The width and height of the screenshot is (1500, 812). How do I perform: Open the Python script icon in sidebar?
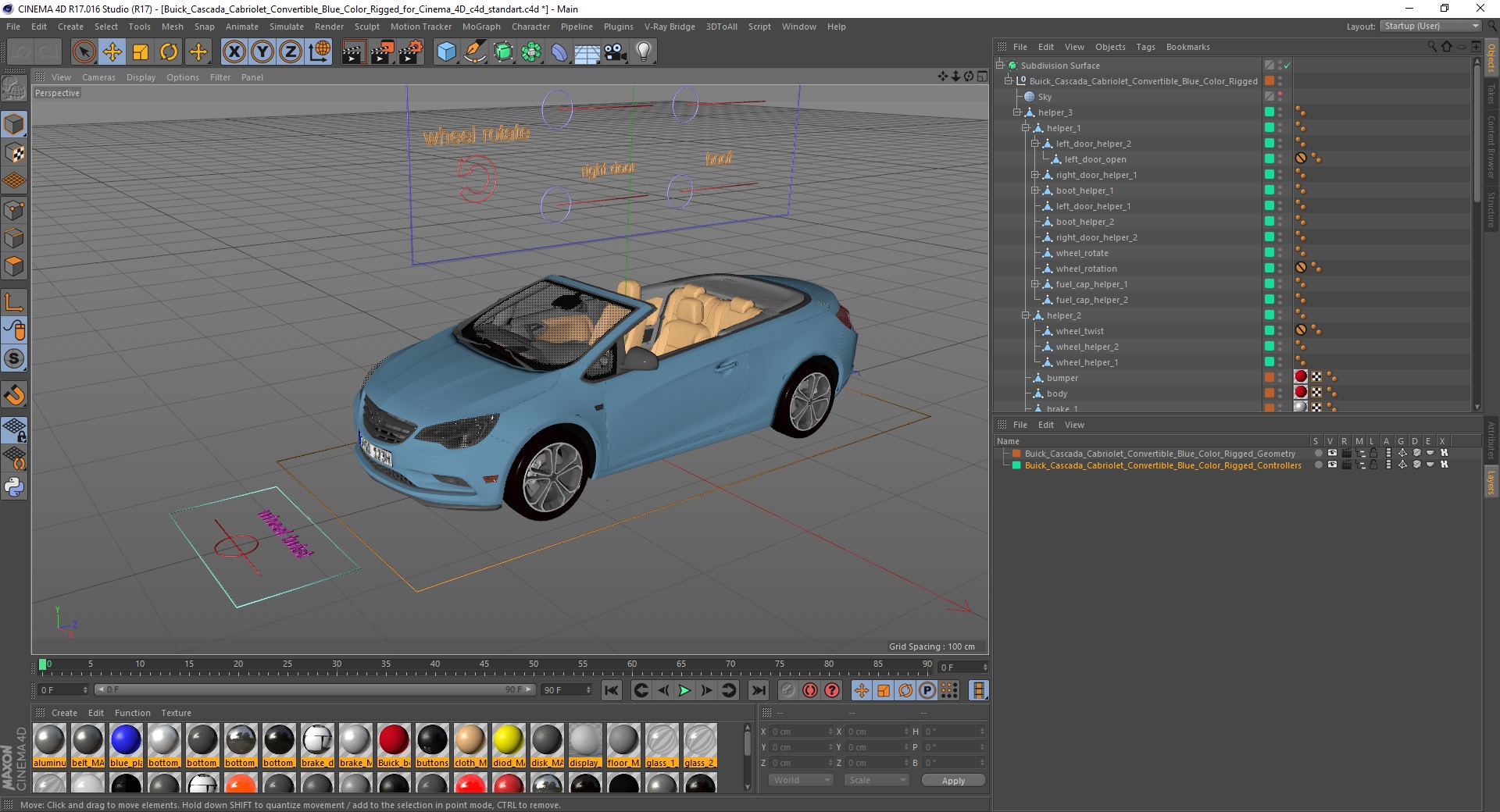pos(14,487)
